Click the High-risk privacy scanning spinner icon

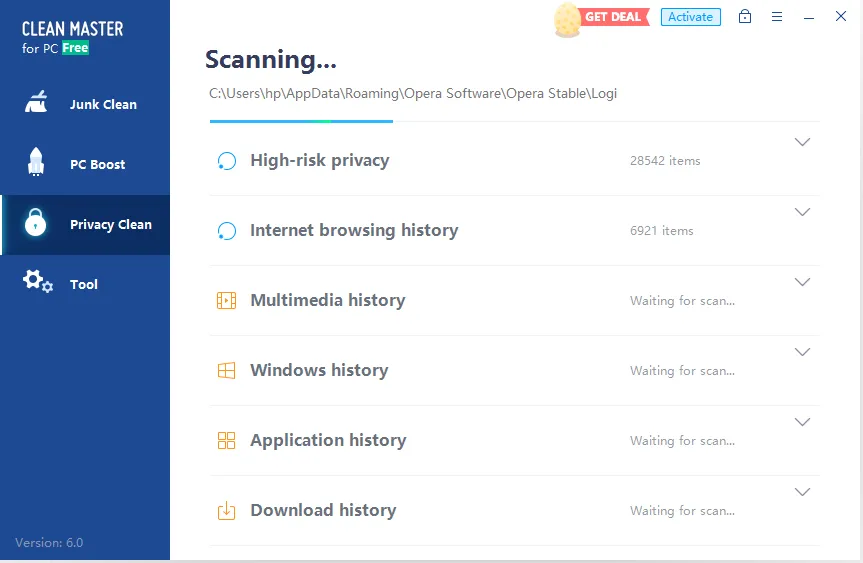pyautogui.click(x=227, y=161)
